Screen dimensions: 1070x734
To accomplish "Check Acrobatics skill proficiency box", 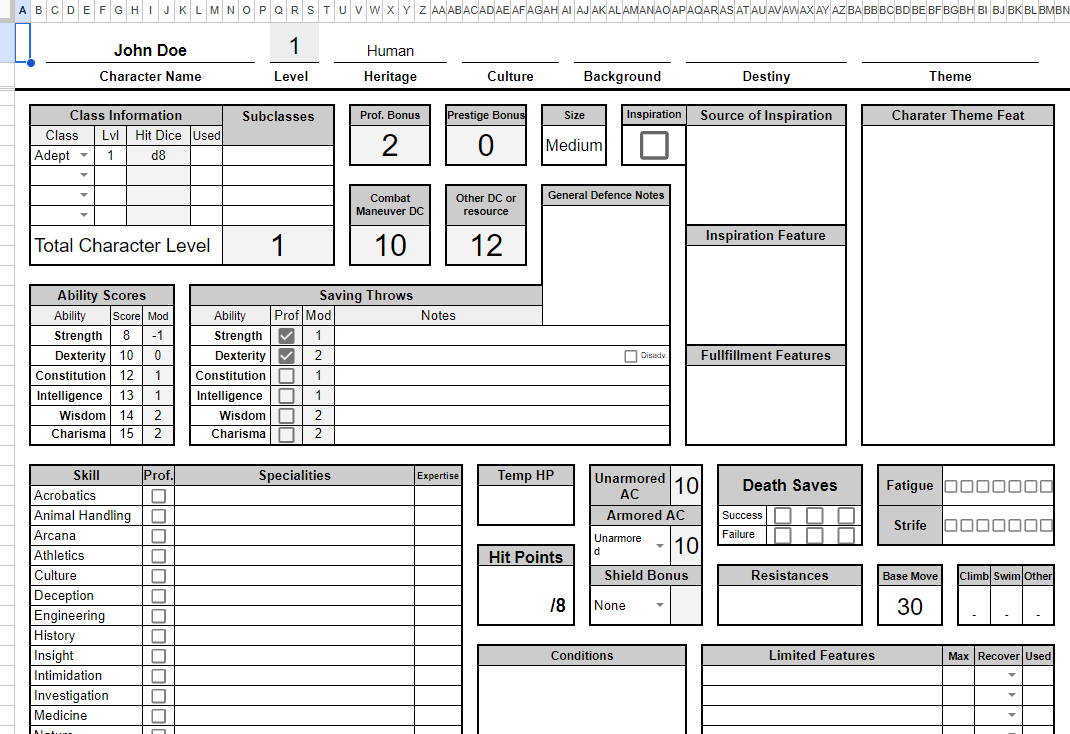I will click(x=158, y=496).
